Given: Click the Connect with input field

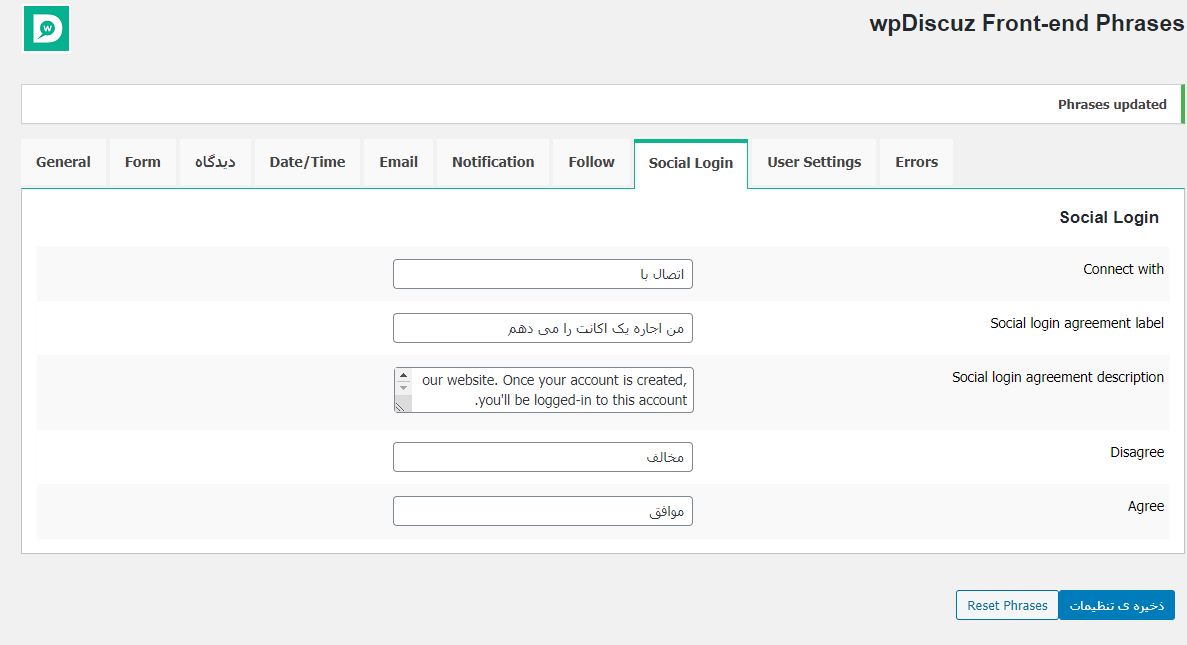Looking at the screenshot, I should pos(543,274).
